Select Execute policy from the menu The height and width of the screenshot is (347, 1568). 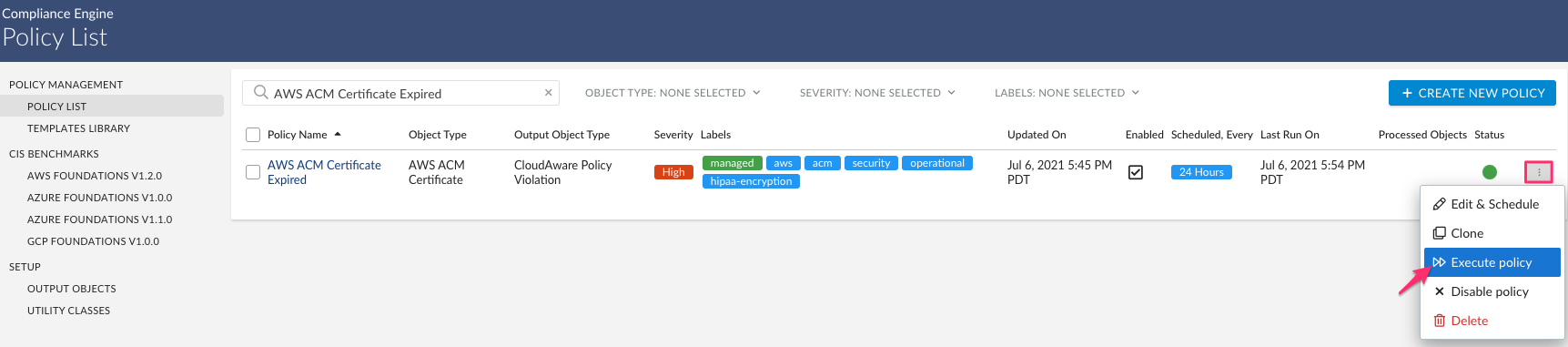pos(1492,262)
